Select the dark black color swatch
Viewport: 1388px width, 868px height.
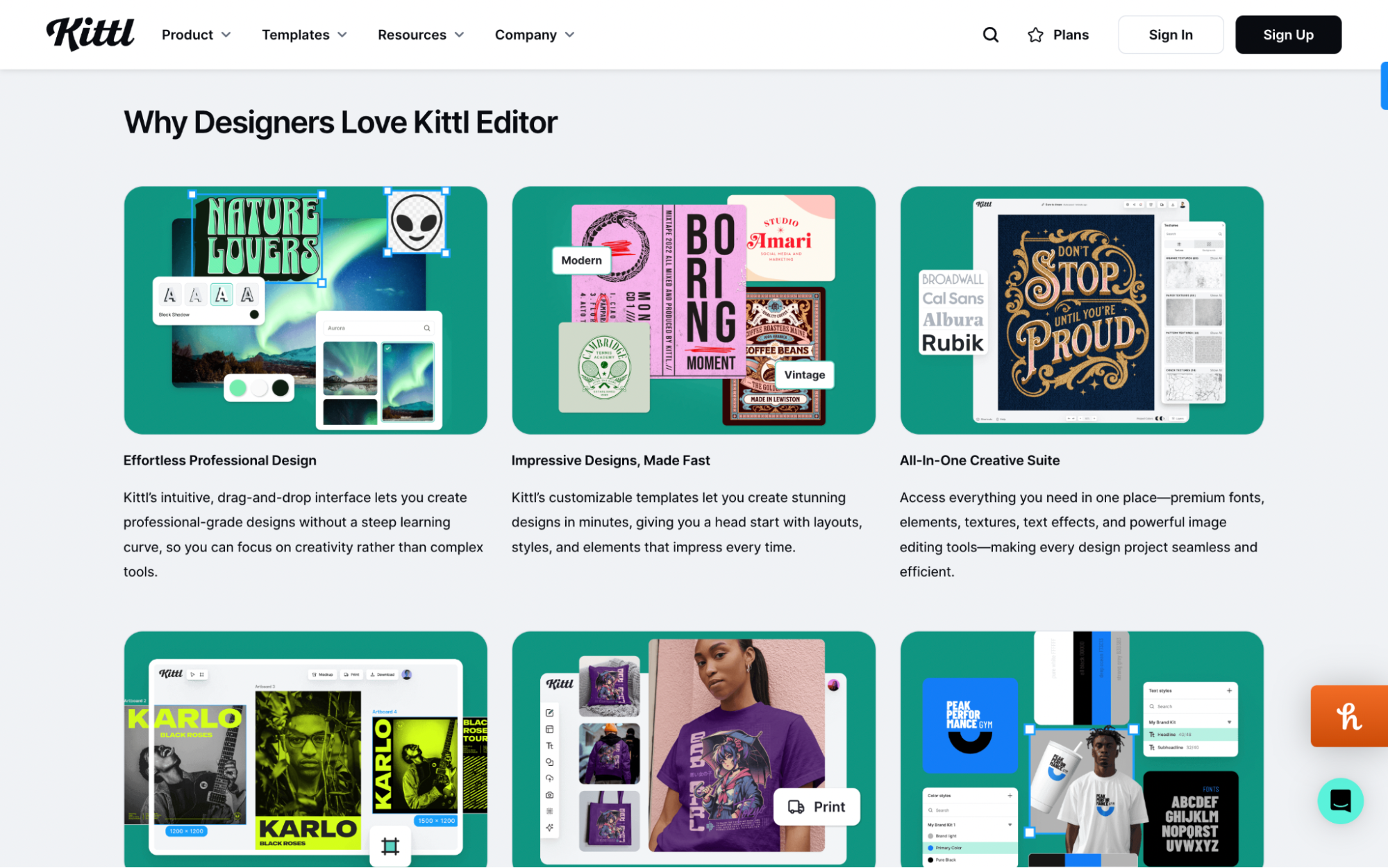coord(281,387)
